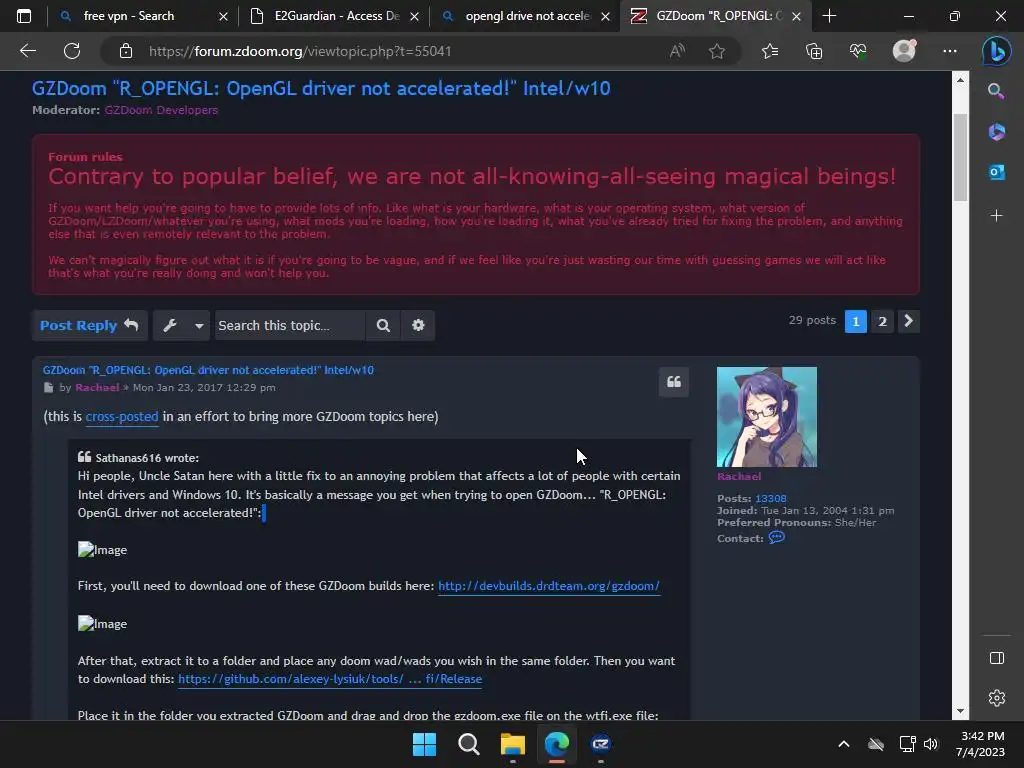Toggle the sidebar visibility icon
Screen dimensions: 1024x768
click(x=997, y=658)
